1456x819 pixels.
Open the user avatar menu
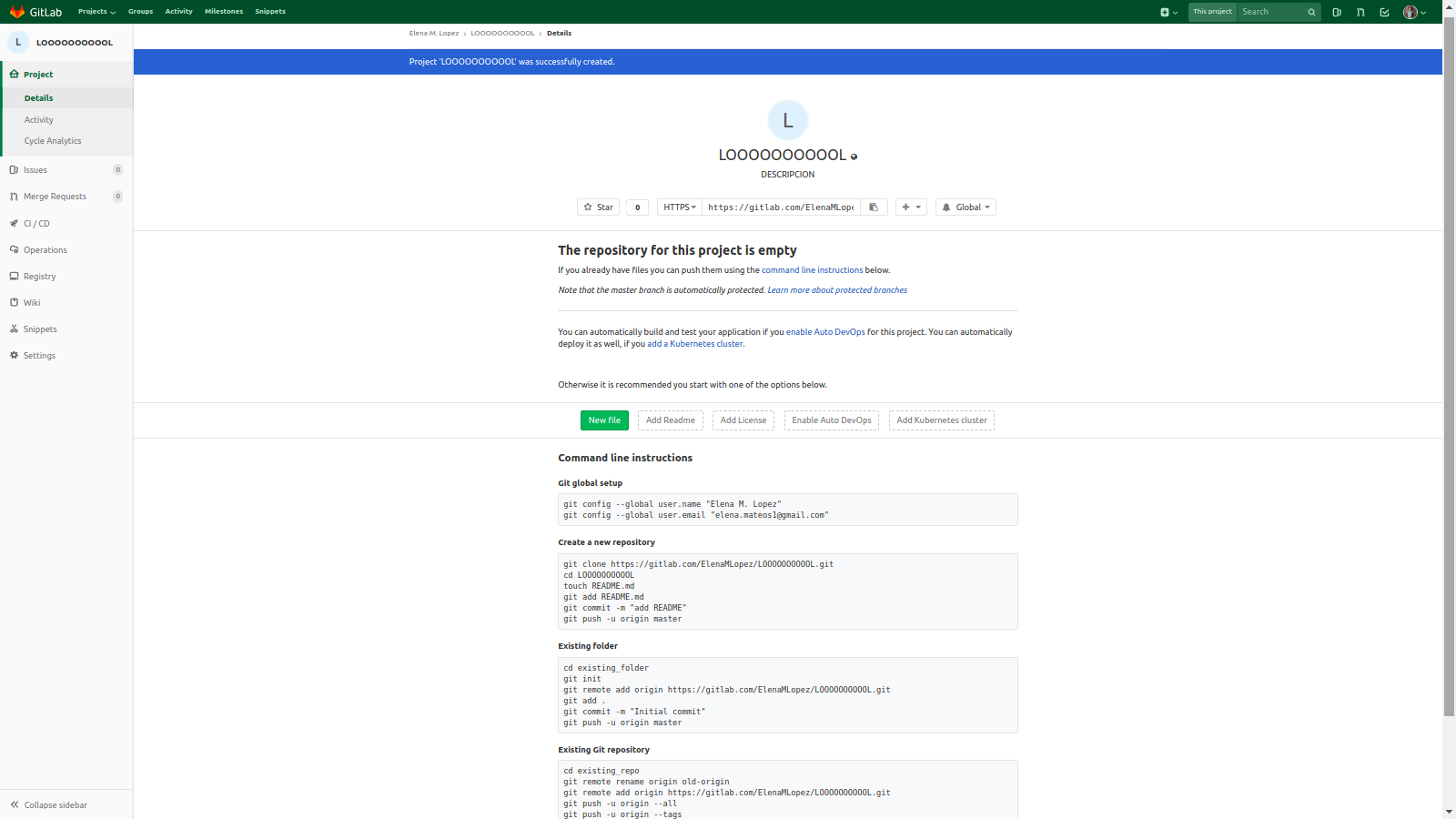click(1414, 12)
